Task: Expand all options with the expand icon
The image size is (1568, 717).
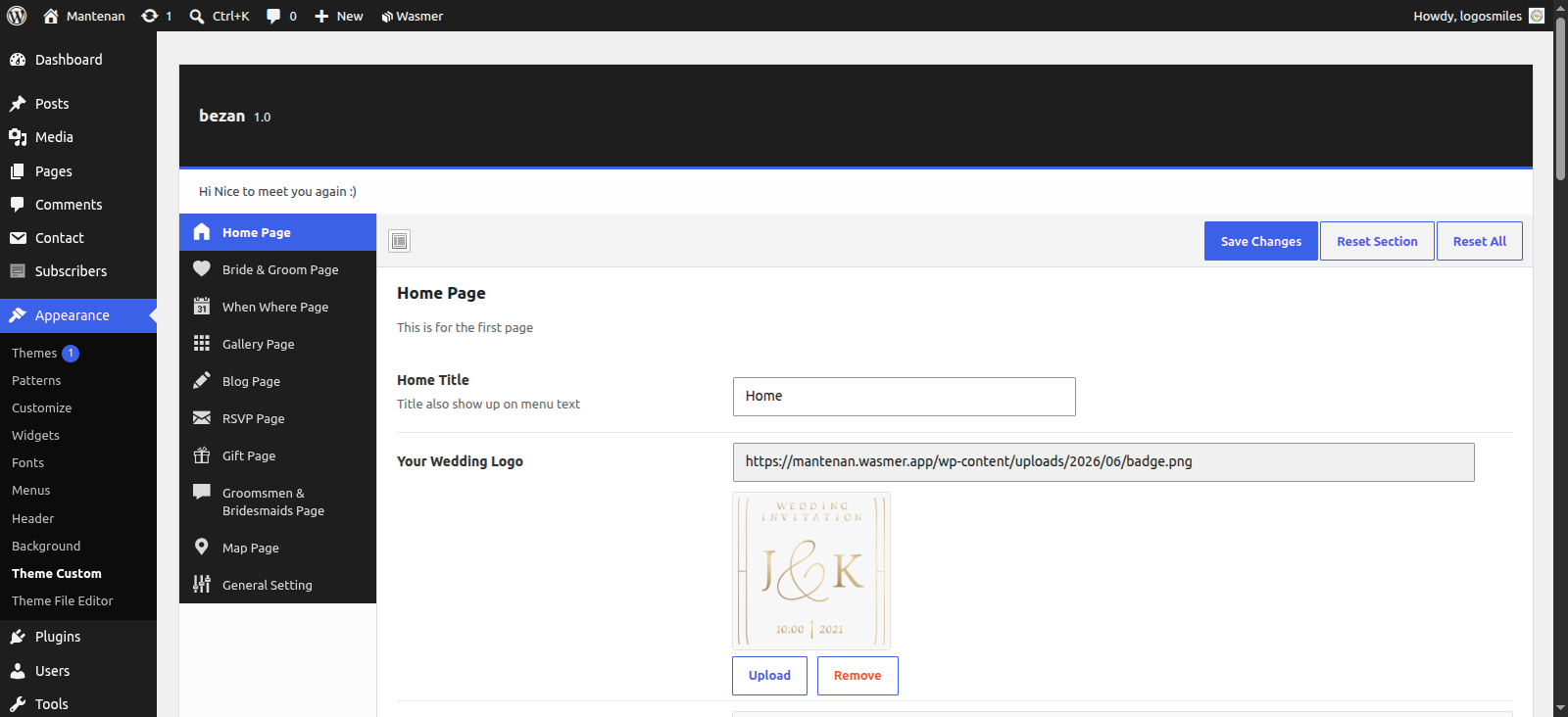Action: point(400,241)
